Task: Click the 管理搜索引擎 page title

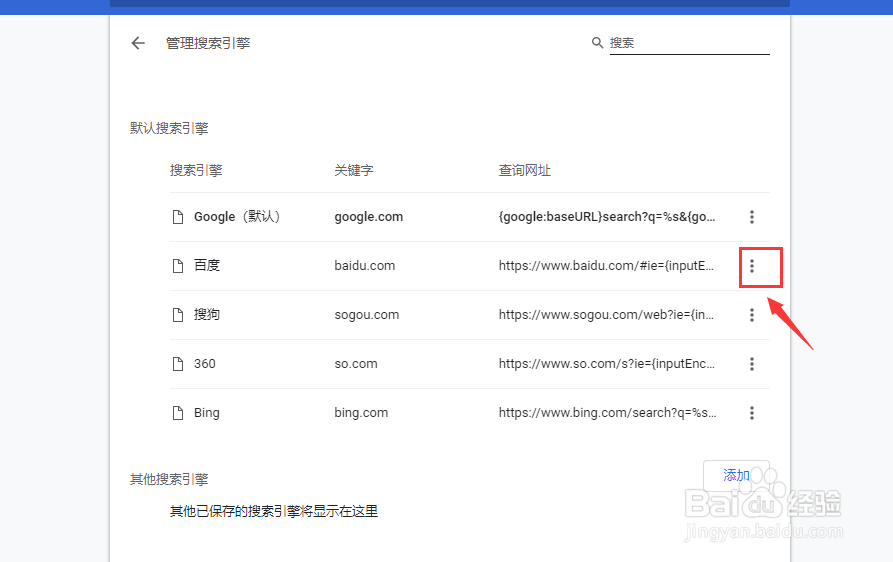Action: click(x=208, y=43)
